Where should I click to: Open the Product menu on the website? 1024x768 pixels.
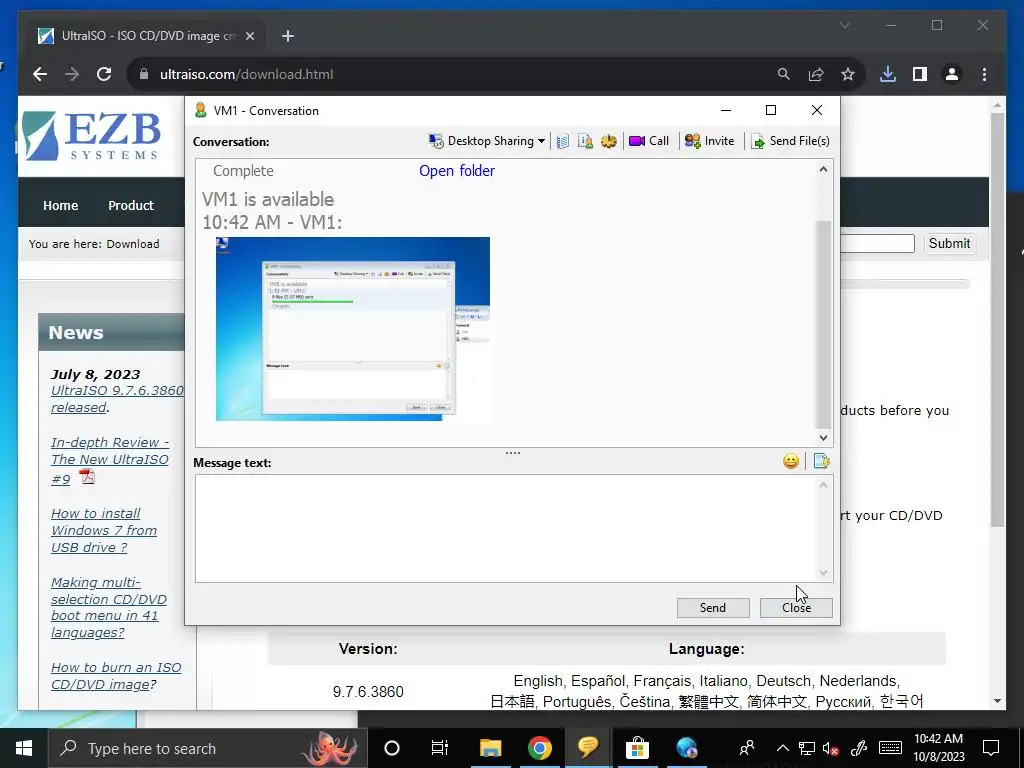click(x=131, y=205)
